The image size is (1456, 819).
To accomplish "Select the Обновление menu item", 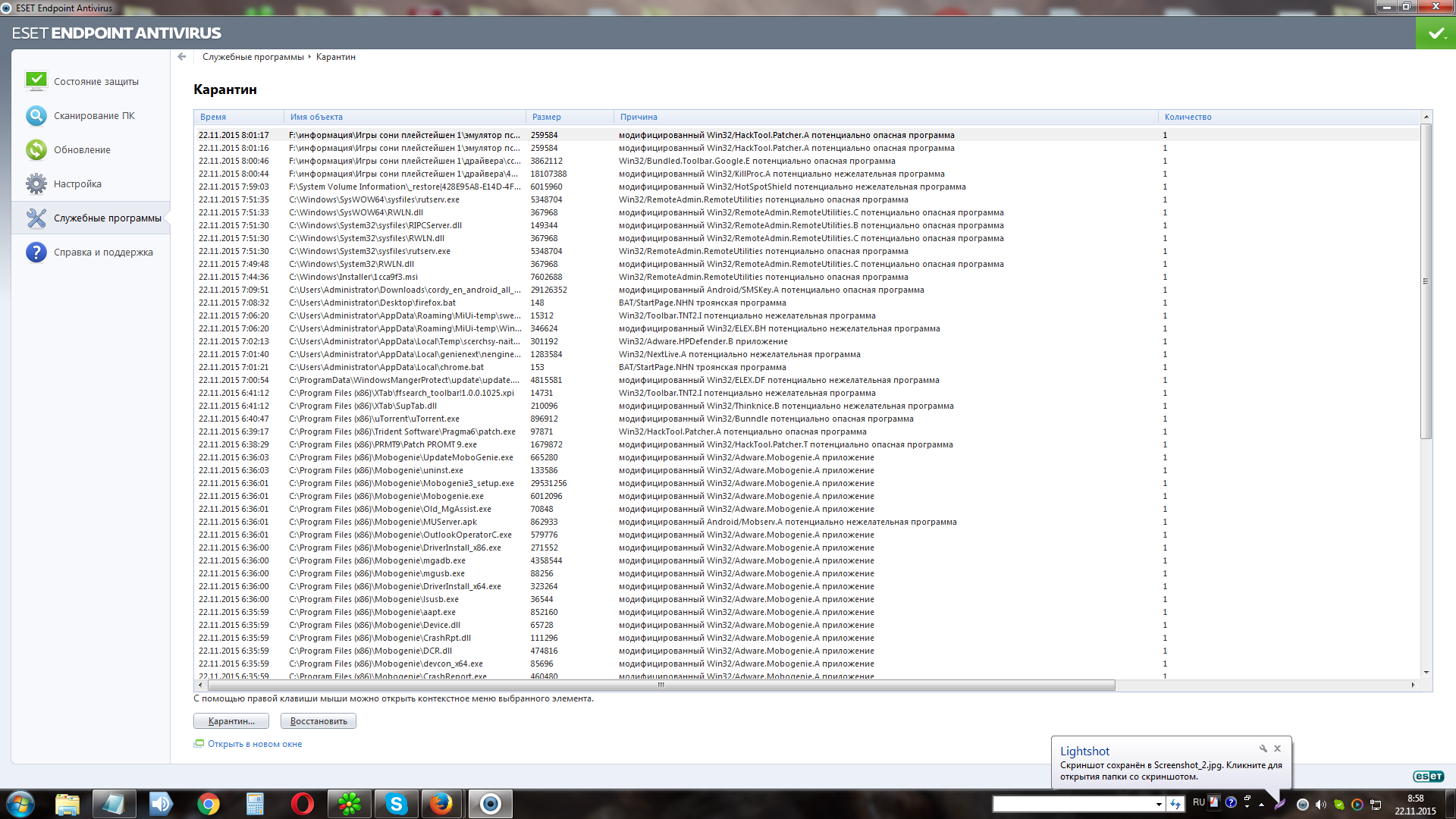I will point(82,149).
